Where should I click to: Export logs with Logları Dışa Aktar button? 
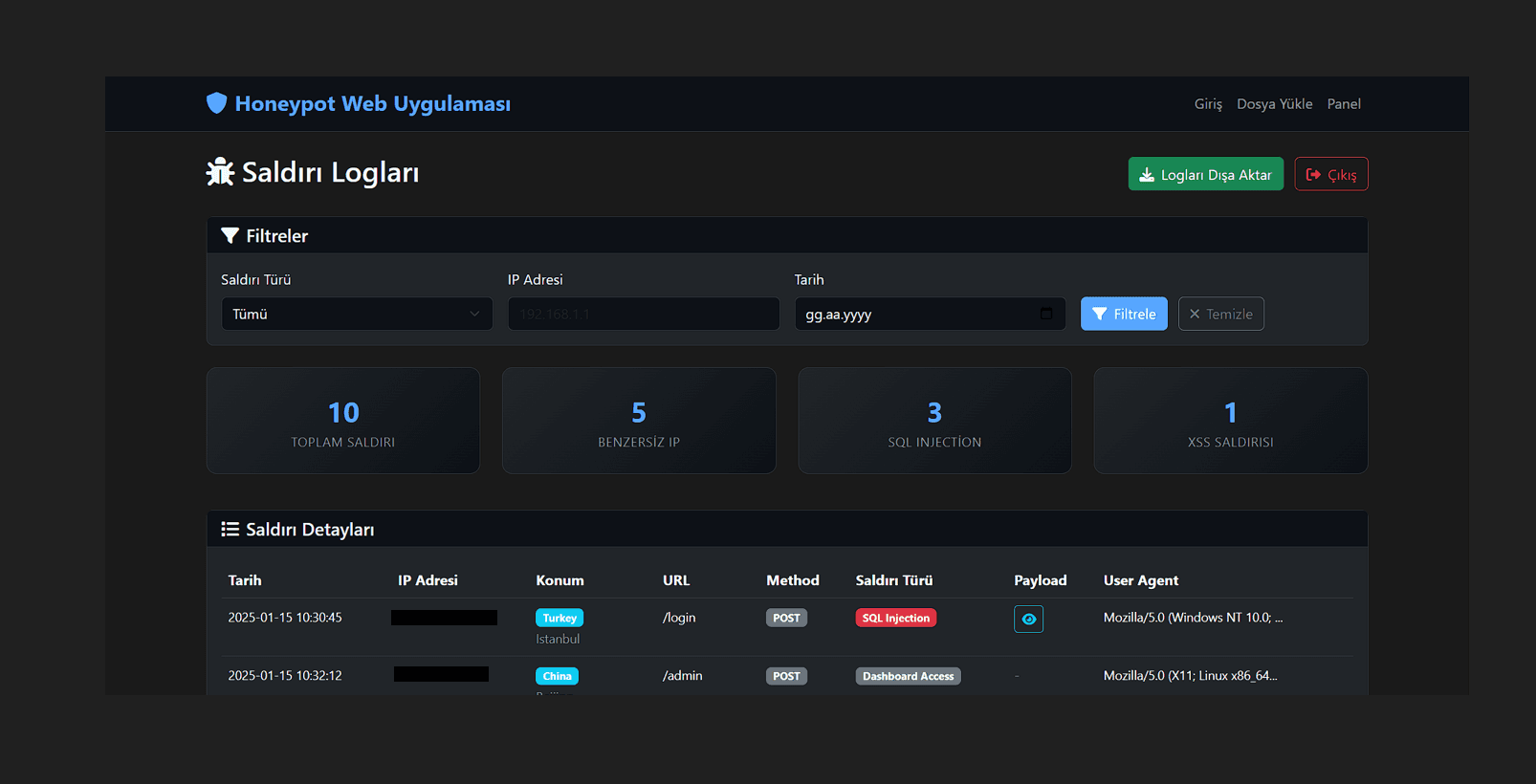1206,174
